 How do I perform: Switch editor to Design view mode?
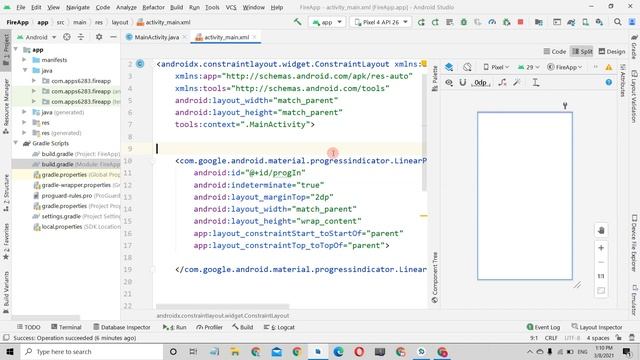click(x=611, y=51)
